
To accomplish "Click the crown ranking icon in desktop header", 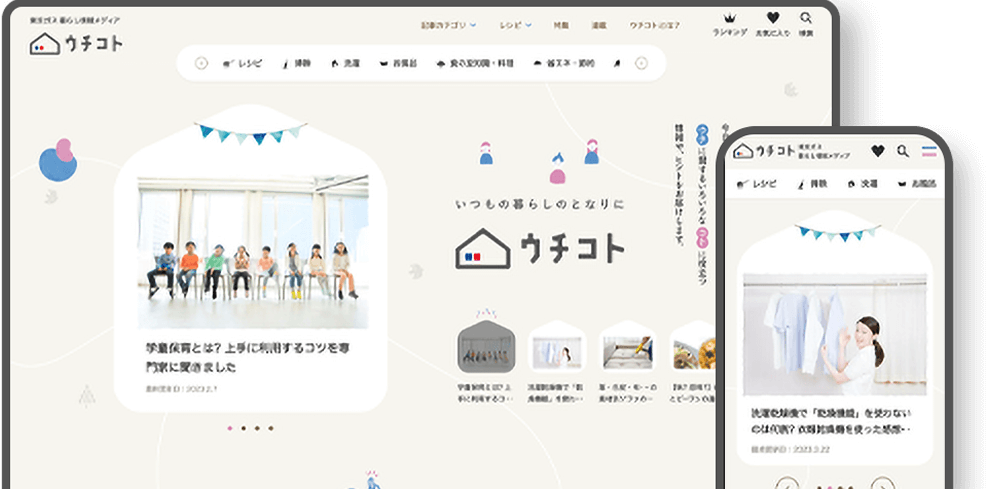I will [729, 19].
